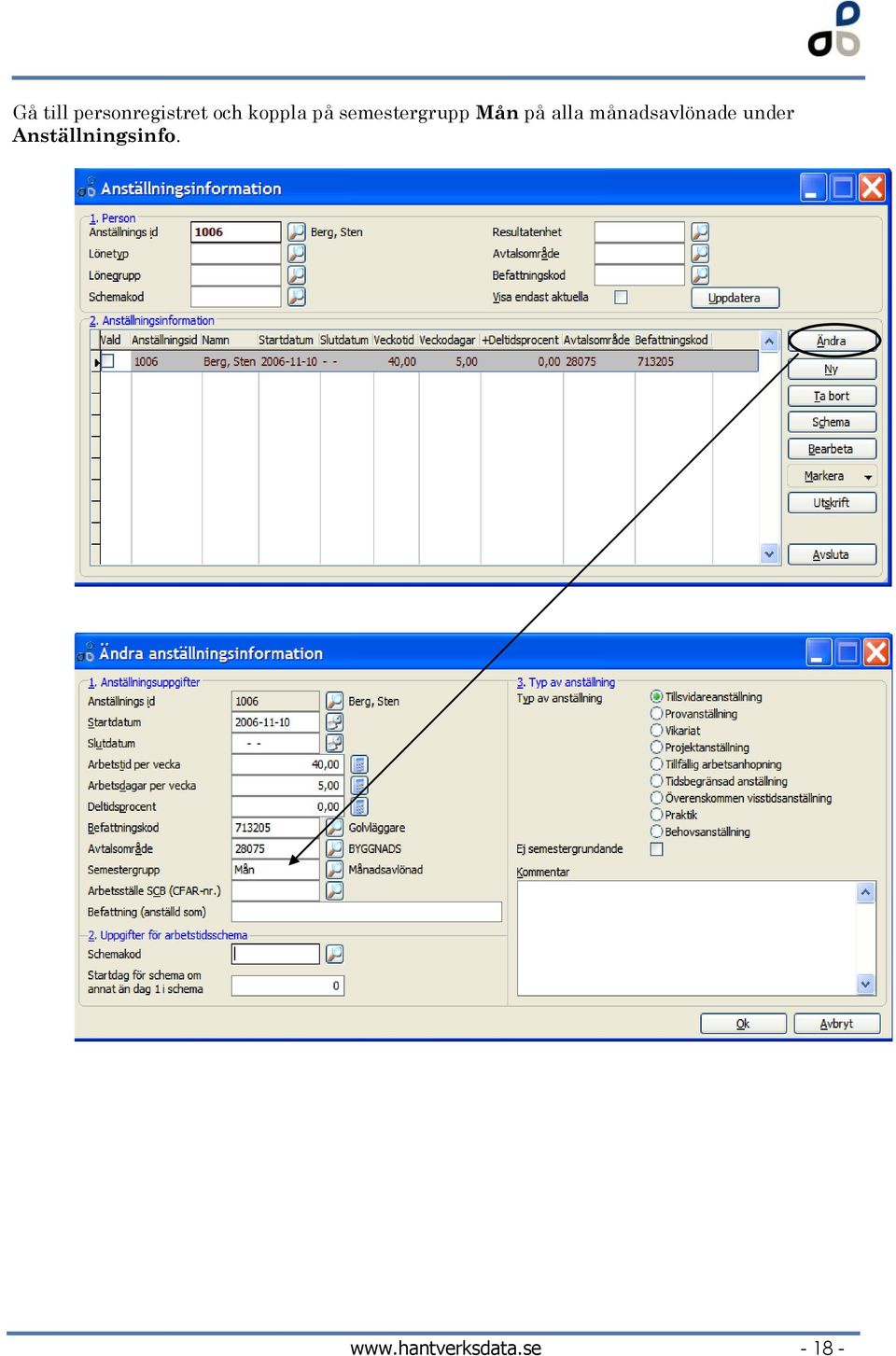Open Anställnings id lookup beside Berg, Sten in edit dialog
Screen dimensions: 896x1356
tap(334, 701)
